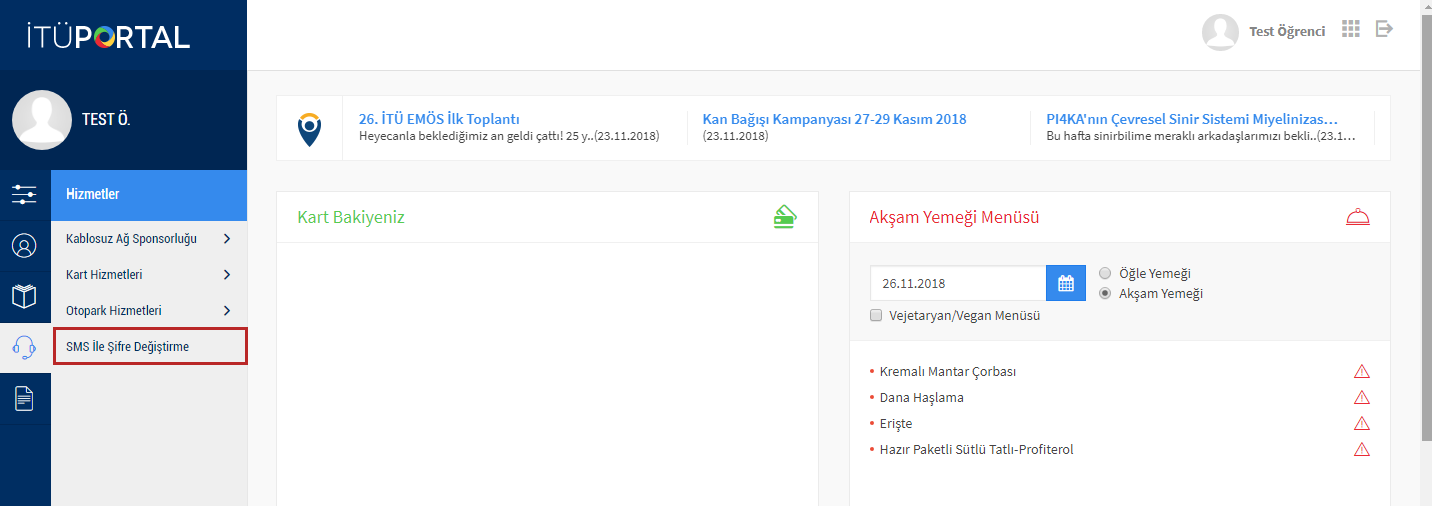Screen dimensions: 1432x506
Task: Click the headset support sidebar icon
Action: (x=24, y=347)
